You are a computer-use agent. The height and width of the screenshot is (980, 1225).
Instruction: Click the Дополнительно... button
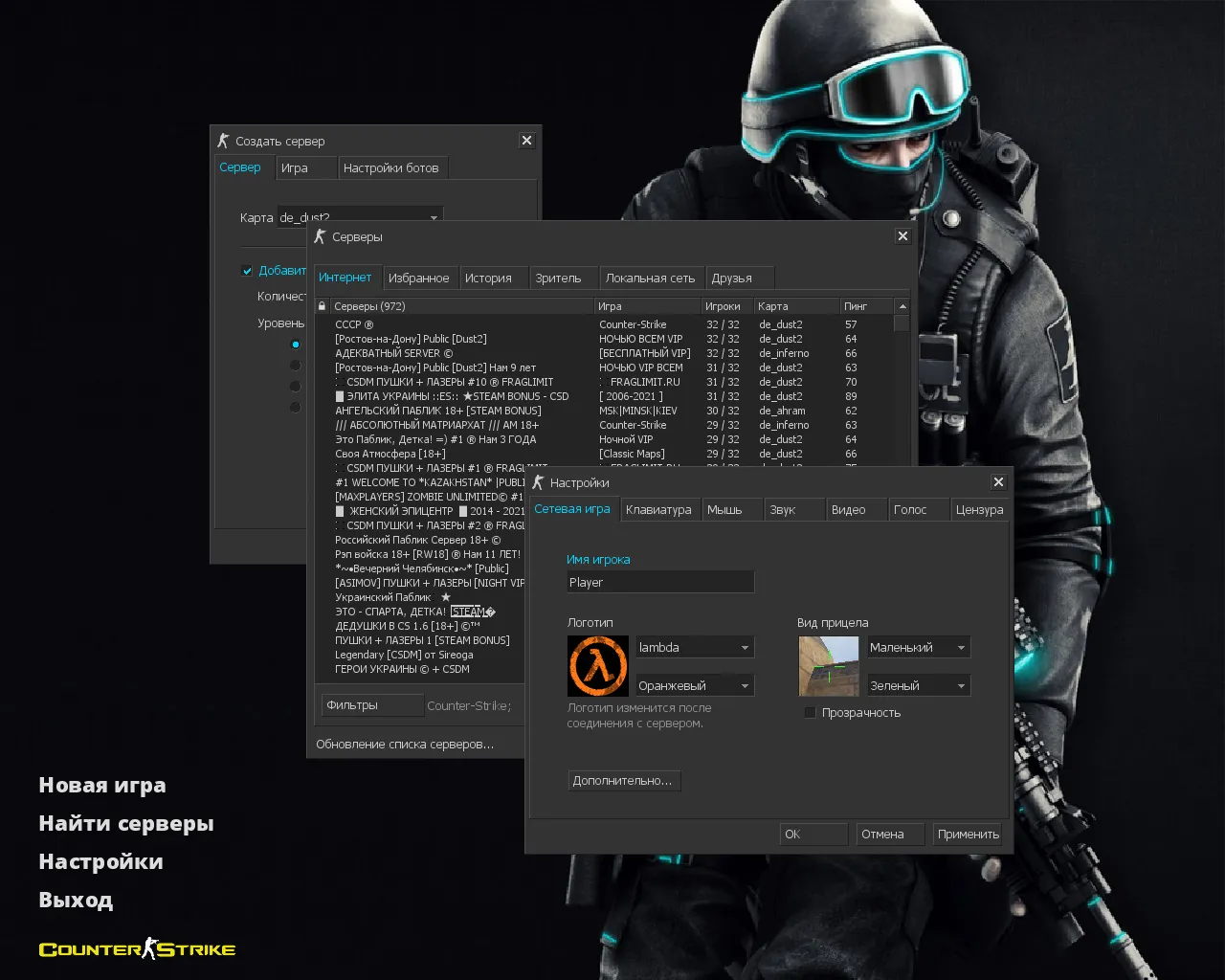pos(624,780)
